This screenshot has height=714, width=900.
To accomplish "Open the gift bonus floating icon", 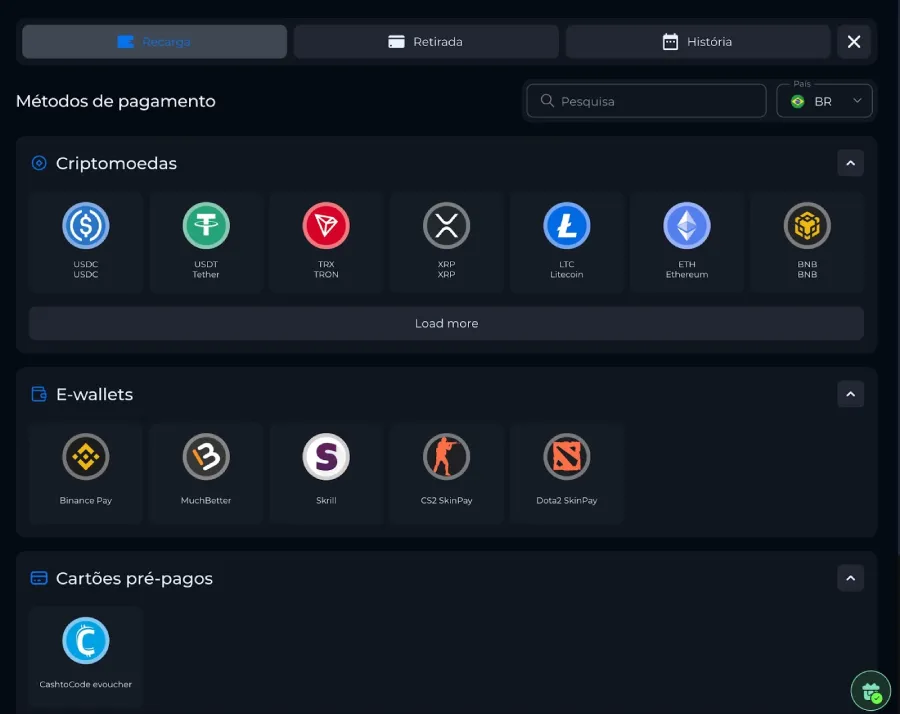I will pyautogui.click(x=871, y=691).
